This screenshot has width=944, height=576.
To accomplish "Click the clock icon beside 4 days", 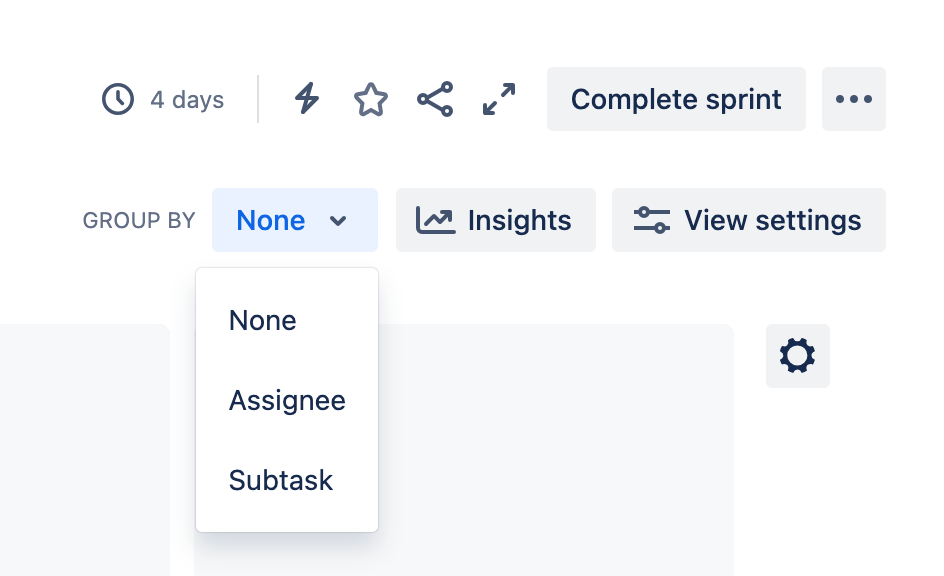I will (118, 99).
